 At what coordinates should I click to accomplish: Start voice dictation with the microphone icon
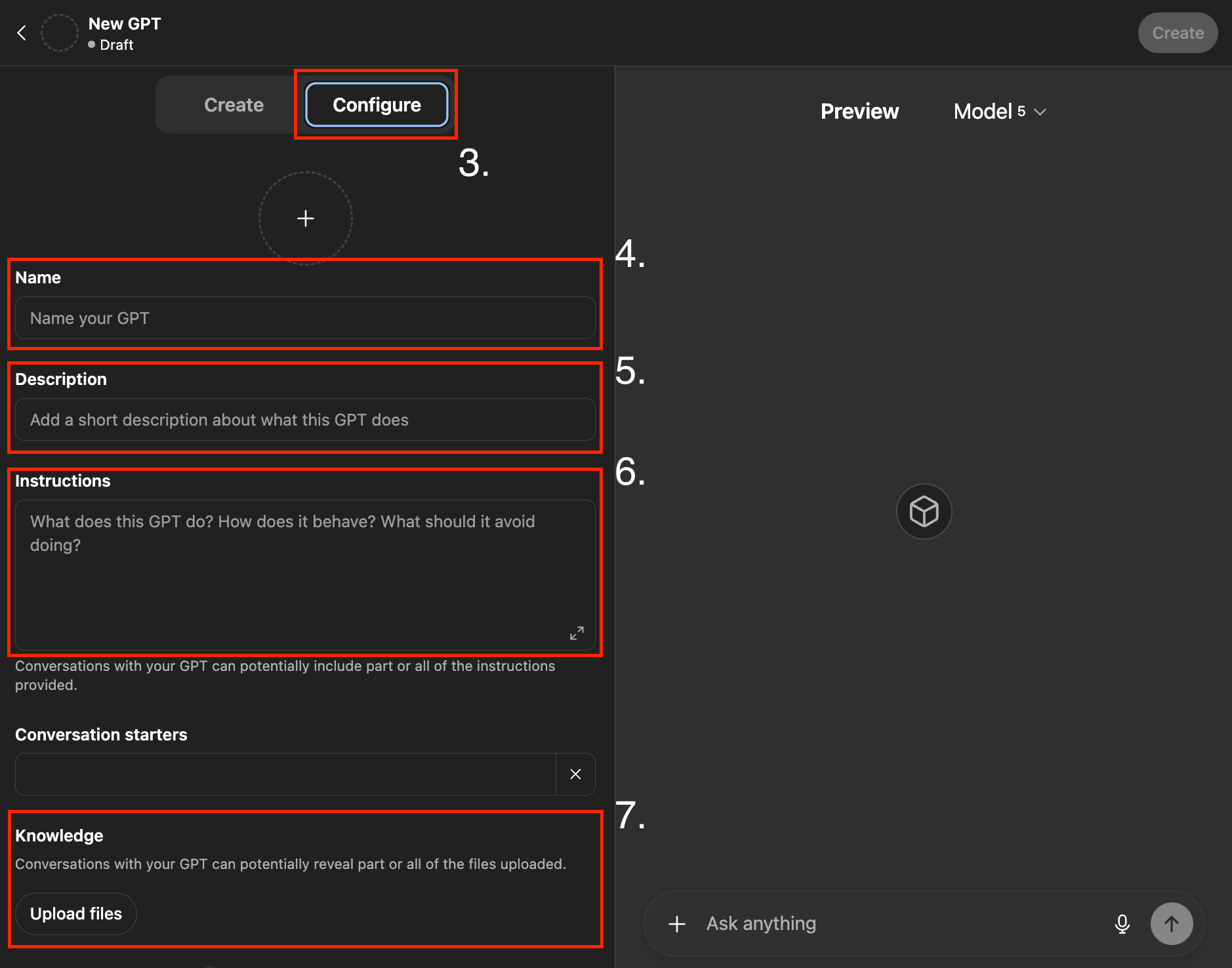coord(1122,924)
